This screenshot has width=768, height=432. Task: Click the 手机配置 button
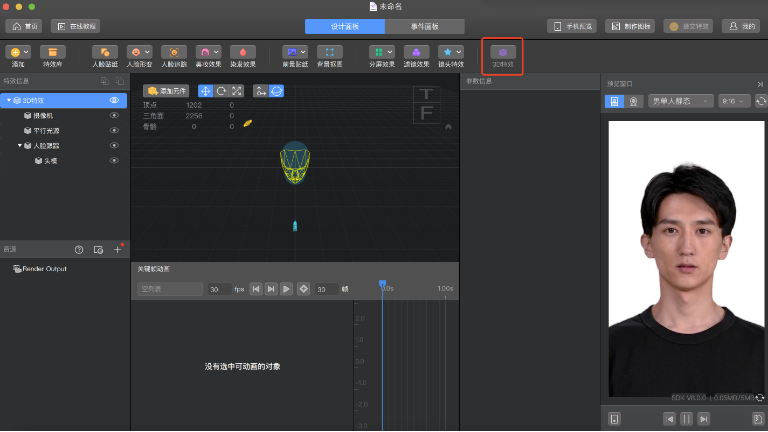pyautogui.click(x=572, y=26)
